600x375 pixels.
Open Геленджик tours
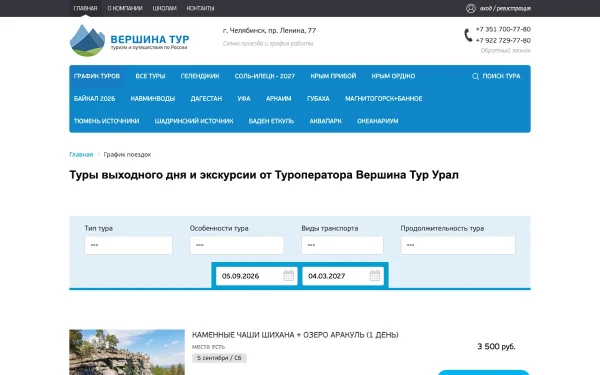tap(200, 76)
